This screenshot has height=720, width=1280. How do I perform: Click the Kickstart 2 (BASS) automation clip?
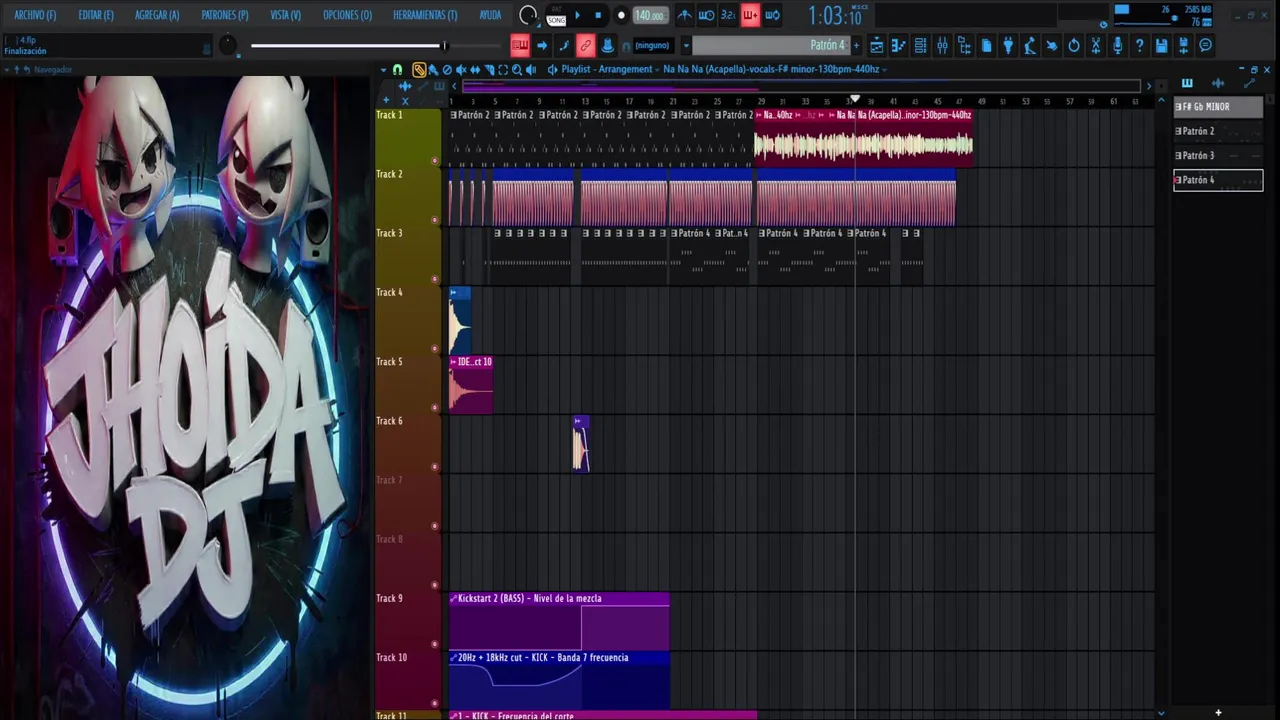point(559,621)
